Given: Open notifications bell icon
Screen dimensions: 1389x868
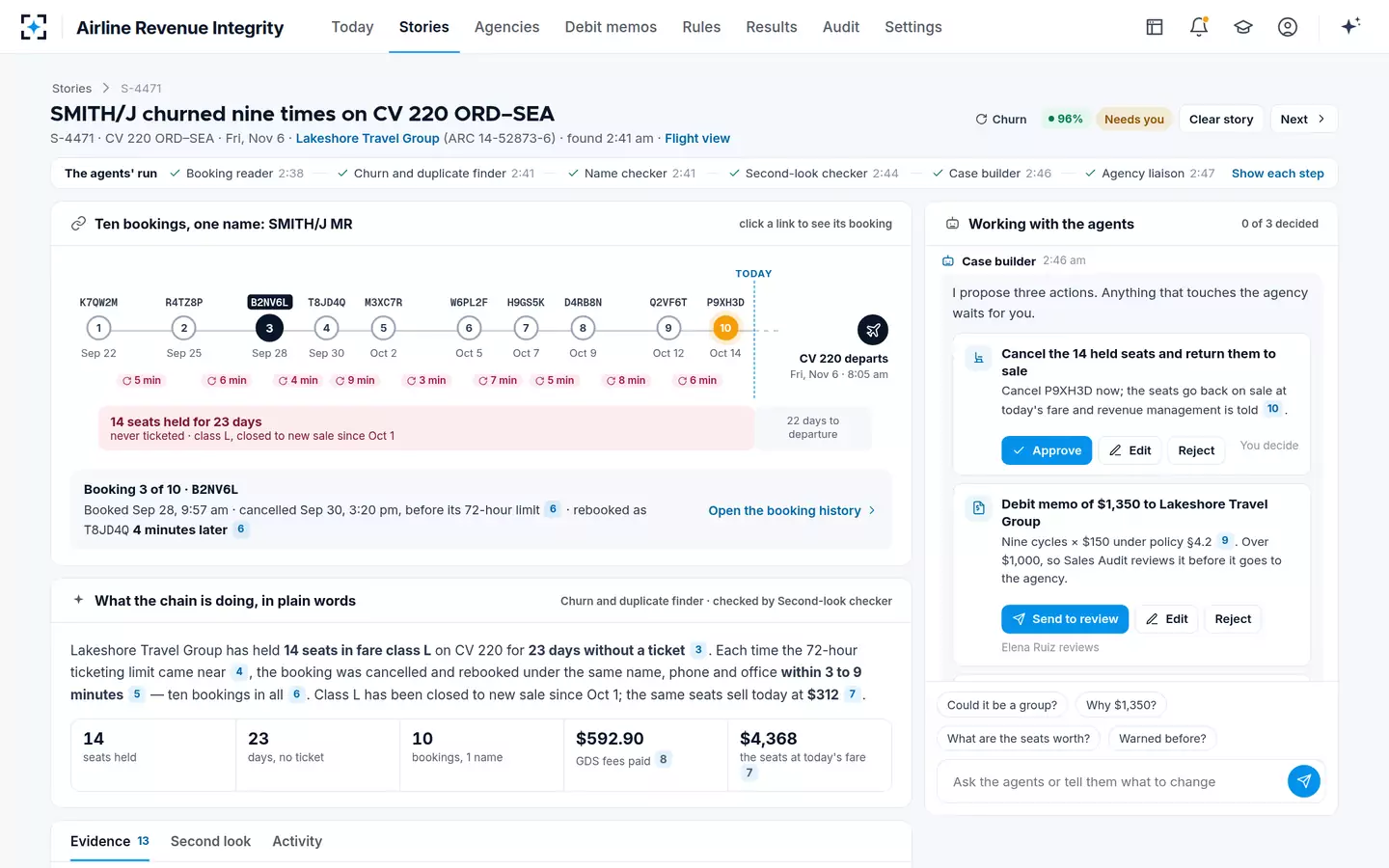Looking at the screenshot, I should tap(1199, 27).
